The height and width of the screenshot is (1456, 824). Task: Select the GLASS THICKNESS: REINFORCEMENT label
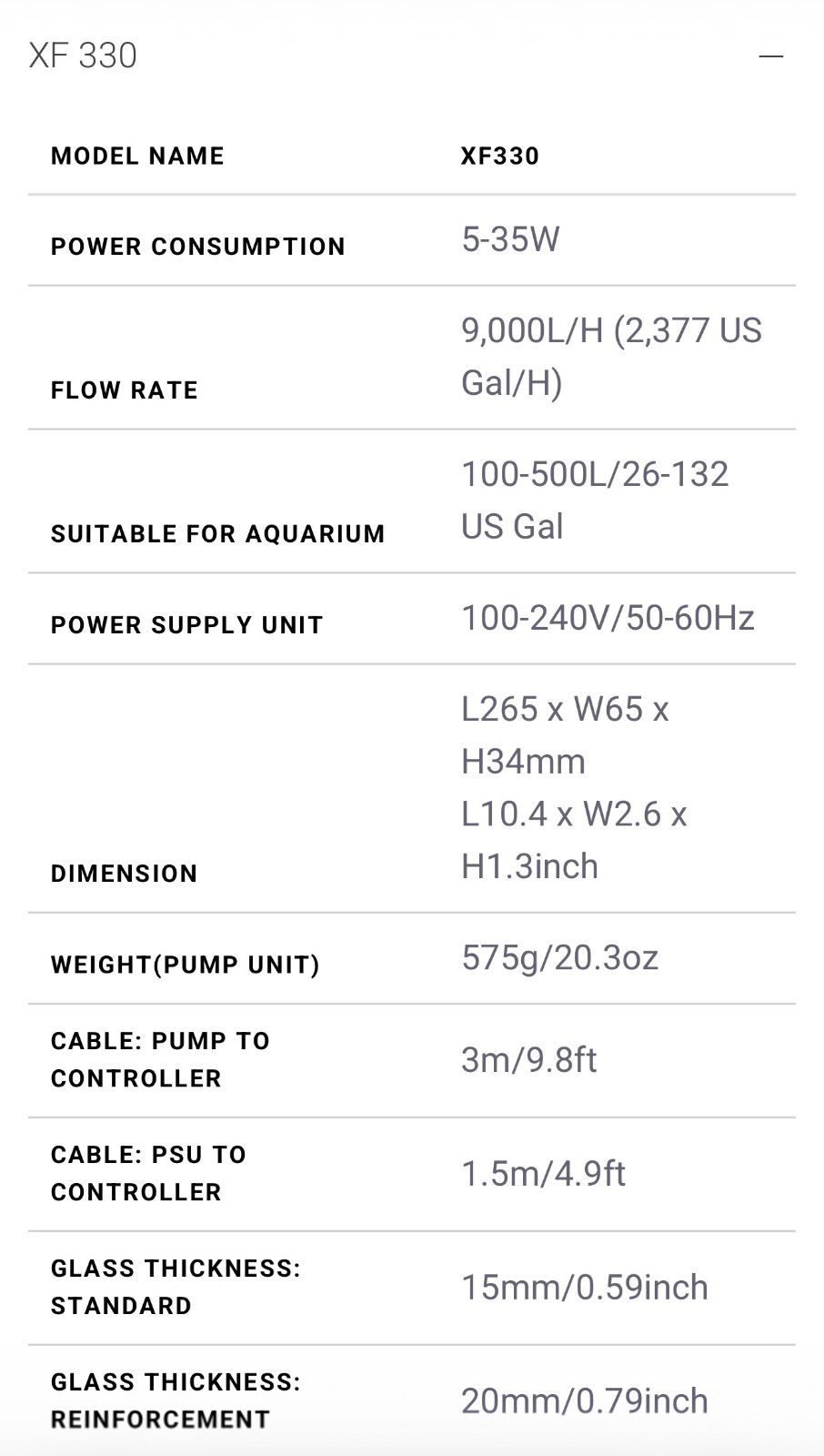176,1400
